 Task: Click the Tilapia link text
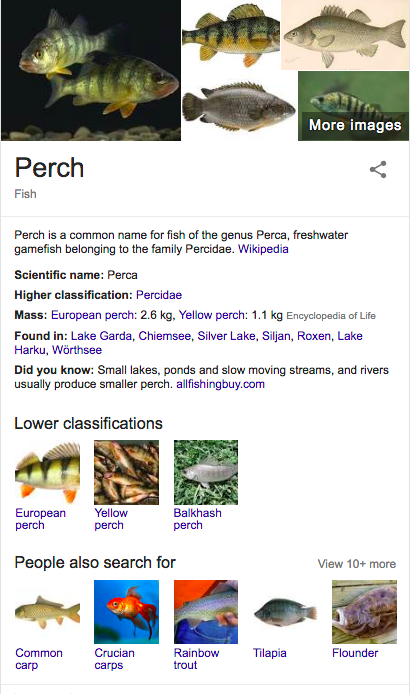coord(270,653)
